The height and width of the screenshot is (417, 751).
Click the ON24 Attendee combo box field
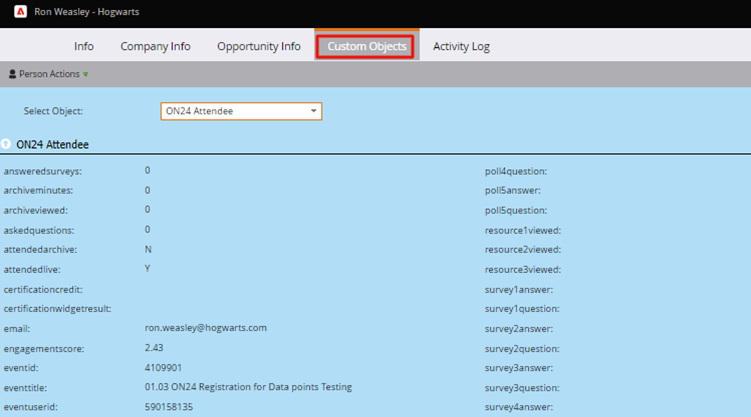pyautogui.click(x=241, y=111)
